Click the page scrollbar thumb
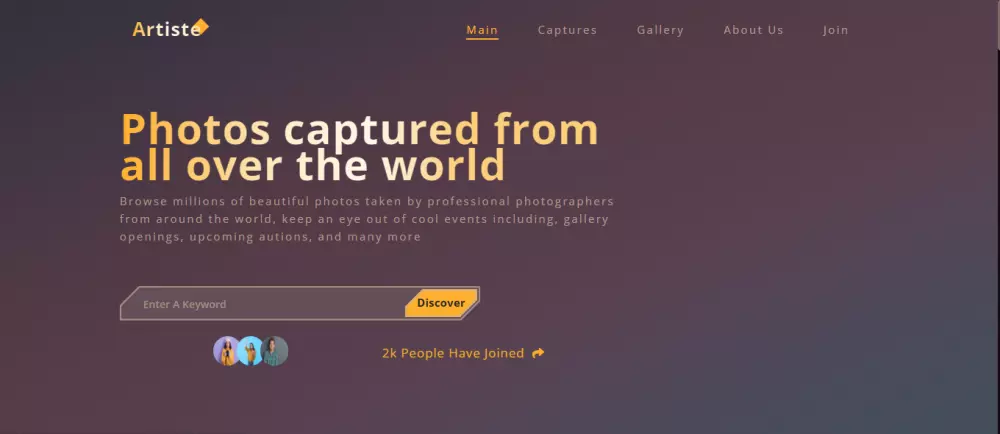This screenshot has height=434, width=1000. (997, 24)
